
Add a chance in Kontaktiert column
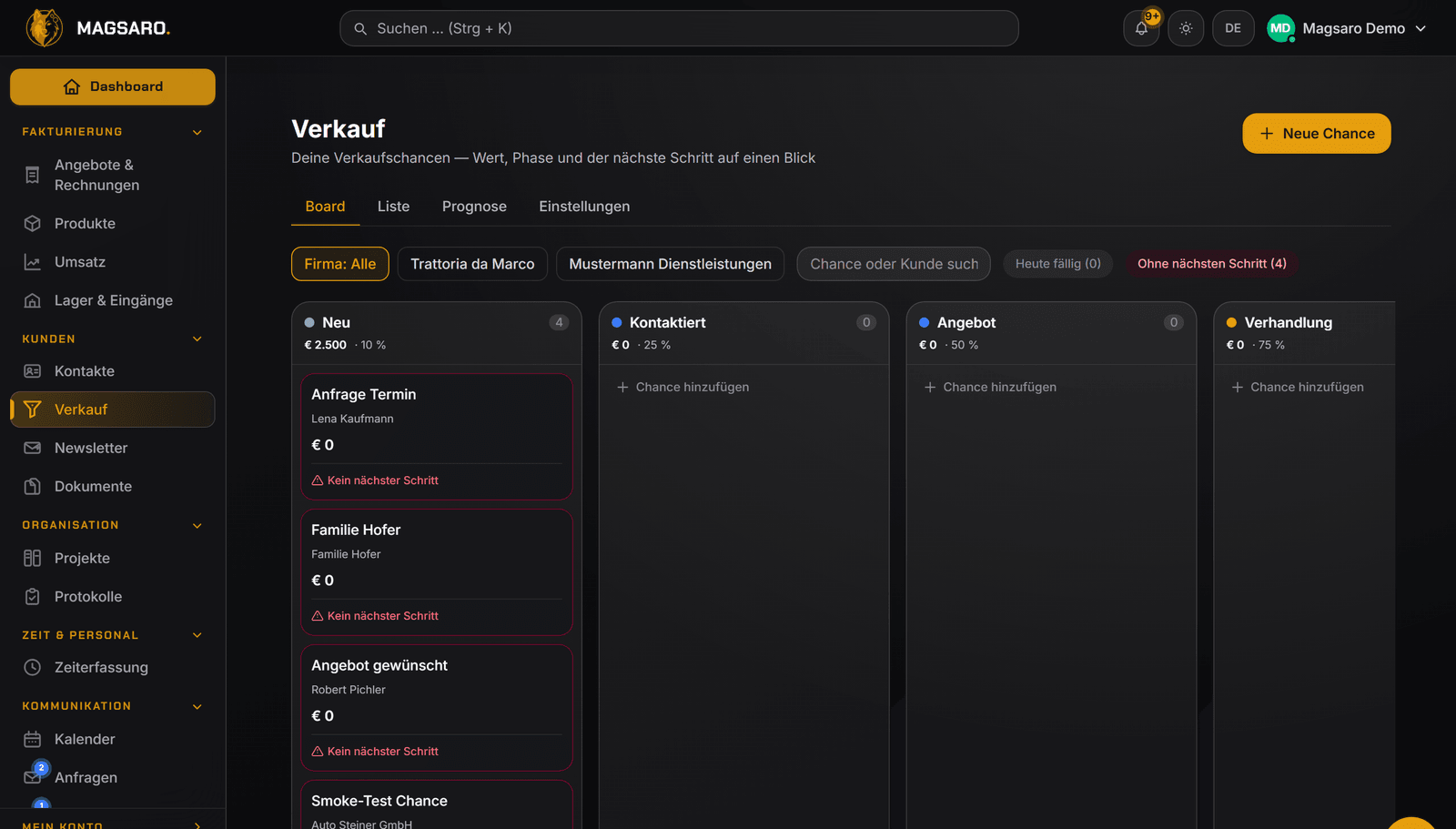[x=683, y=387]
